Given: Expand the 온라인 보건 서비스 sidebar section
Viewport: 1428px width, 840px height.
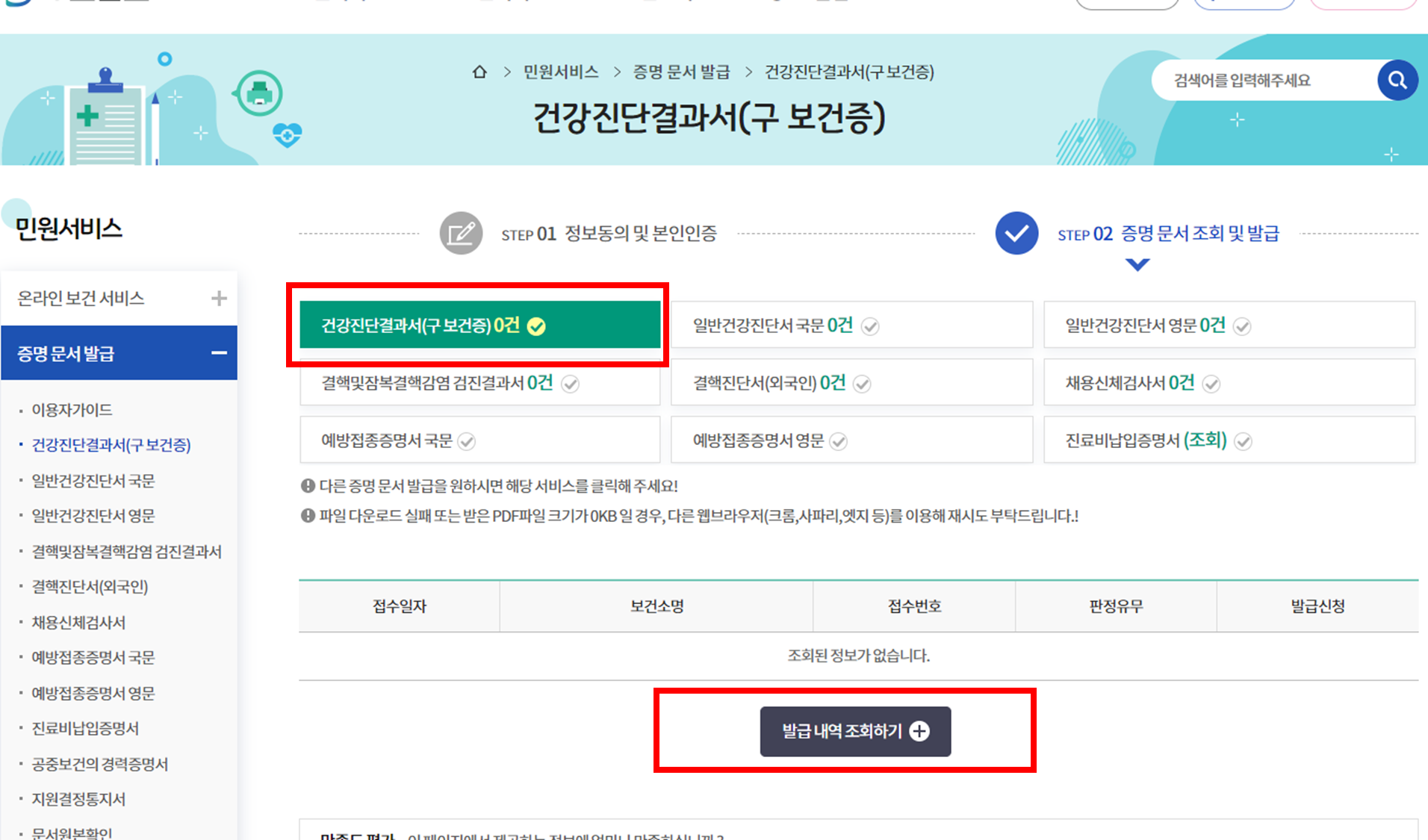Looking at the screenshot, I should pos(219,298).
